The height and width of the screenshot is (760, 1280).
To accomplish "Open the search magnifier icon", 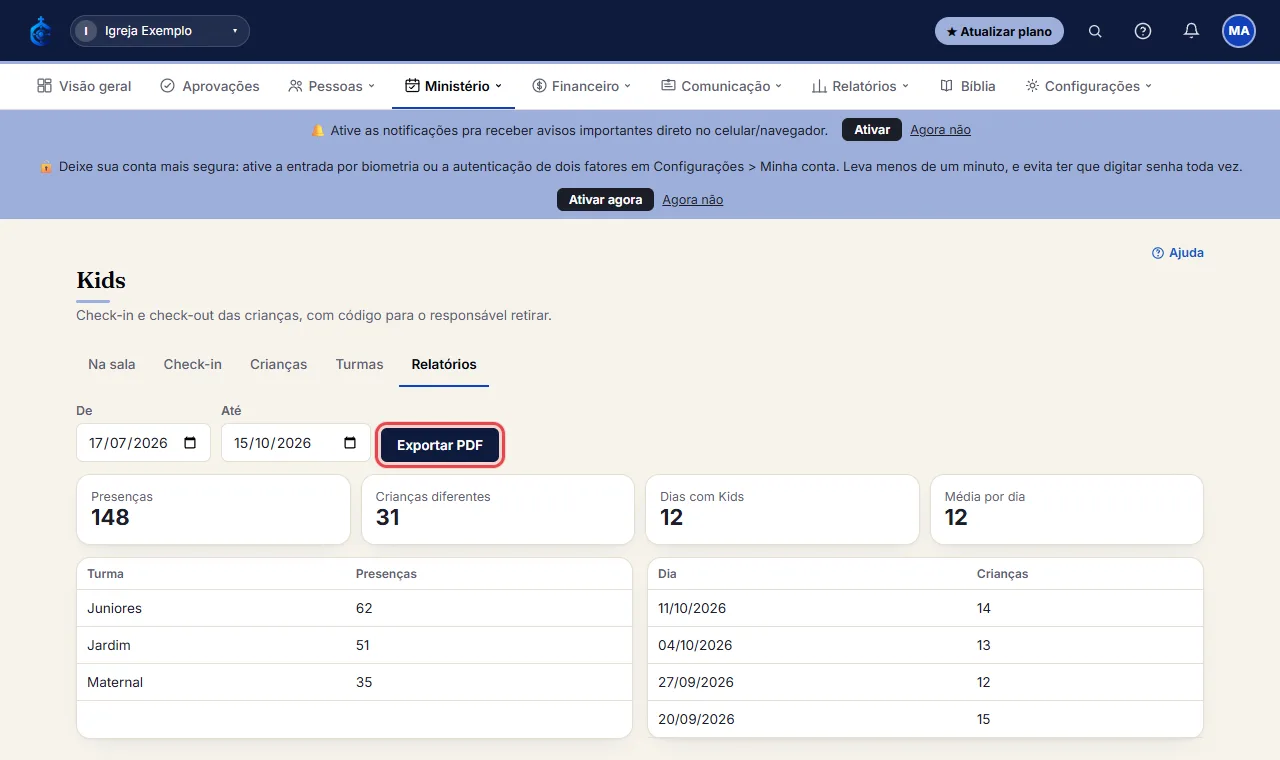I will (x=1095, y=31).
